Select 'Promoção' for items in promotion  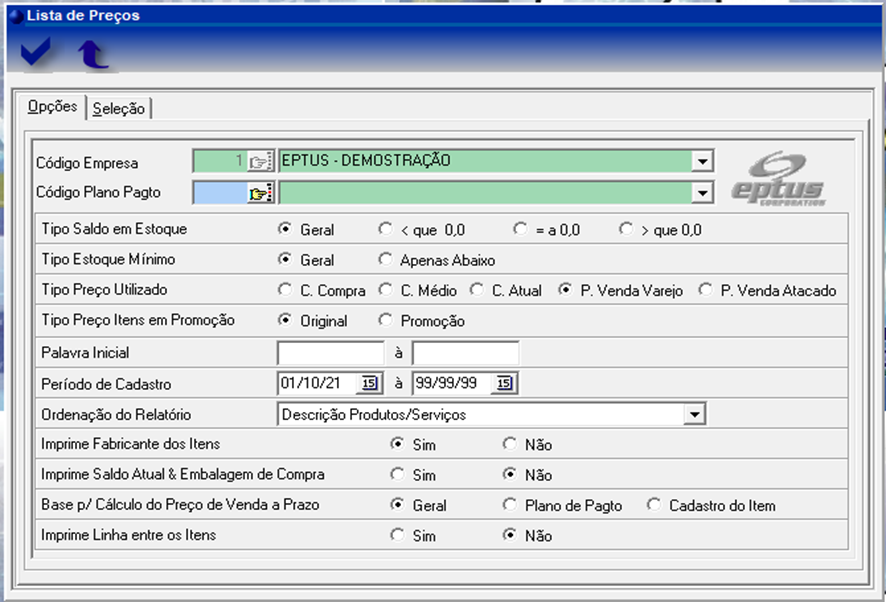click(386, 321)
